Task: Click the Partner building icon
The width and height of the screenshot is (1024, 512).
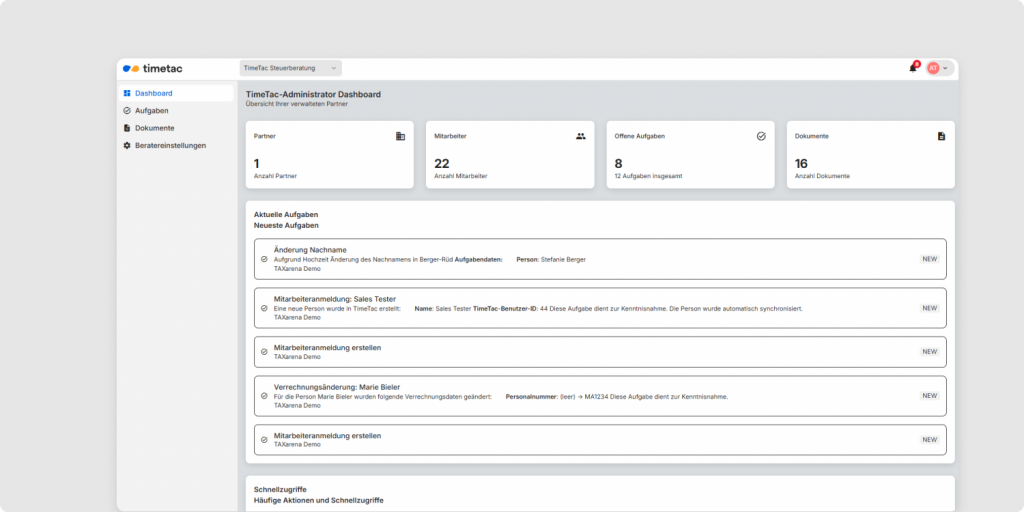Action: click(x=400, y=136)
